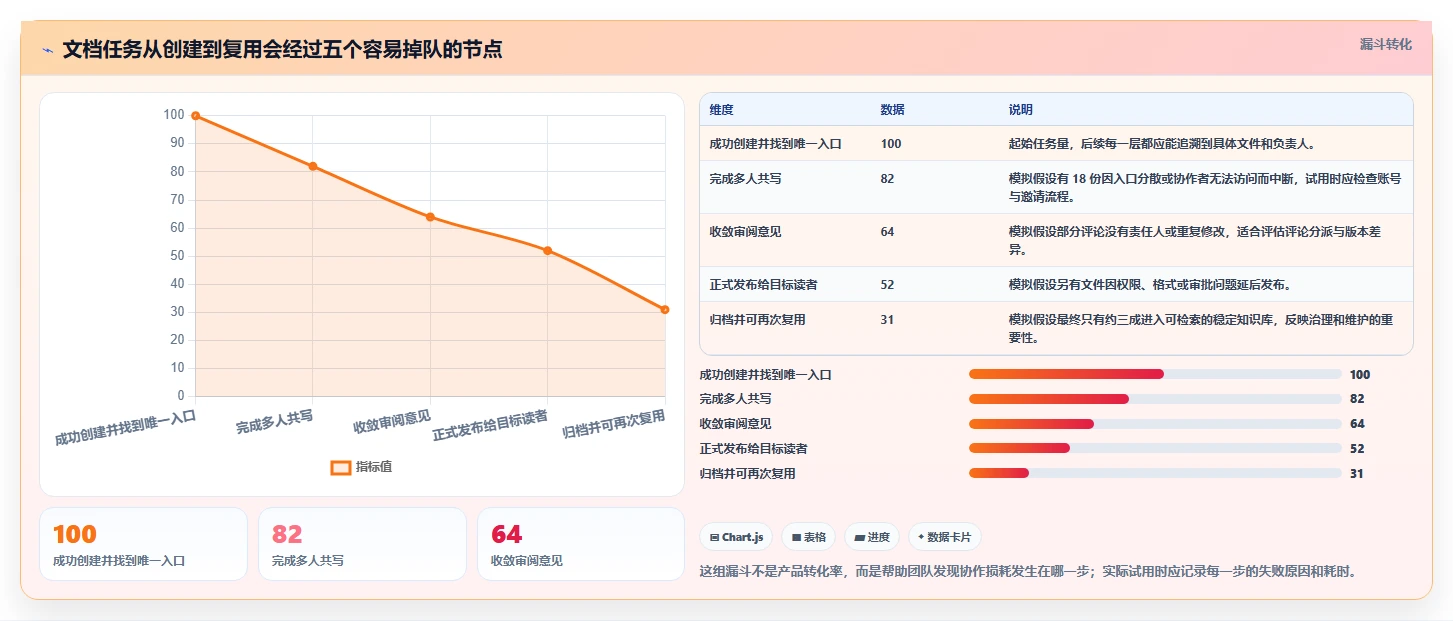Click the 漏斗转化 label in header
Image resolution: width=1453 pixels, height=621 pixels.
coord(1386,45)
